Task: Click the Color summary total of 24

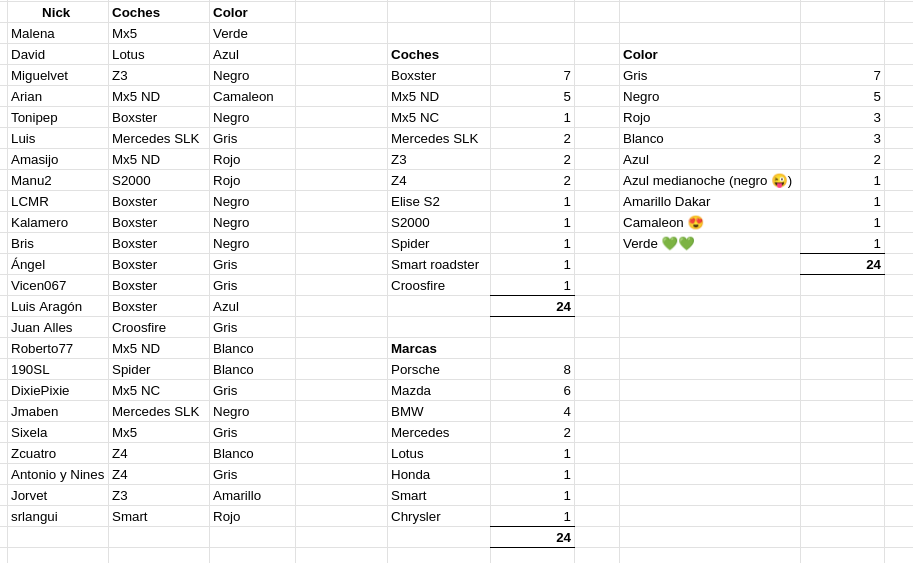Action: (x=843, y=264)
